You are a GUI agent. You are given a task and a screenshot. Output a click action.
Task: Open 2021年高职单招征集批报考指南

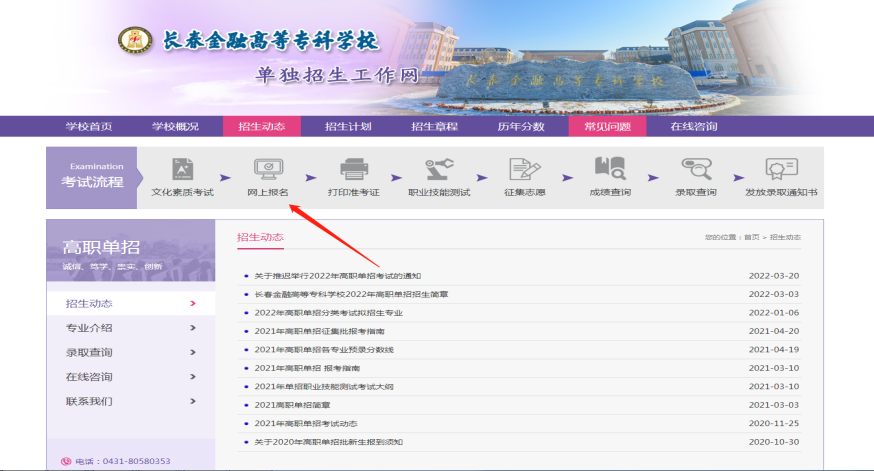tap(319, 331)
